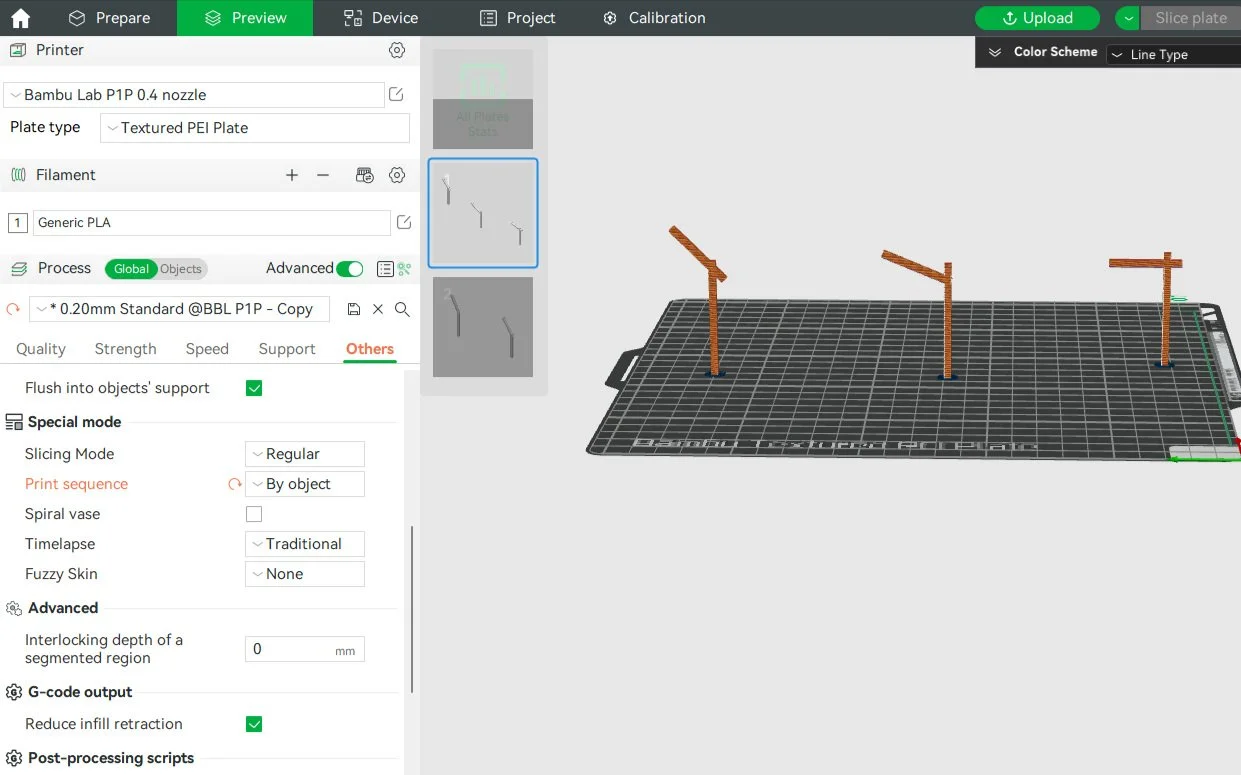Uncheck Reduce infill retraction
The height and width of the screenshot is (775, 1241).
coord(254,724)
